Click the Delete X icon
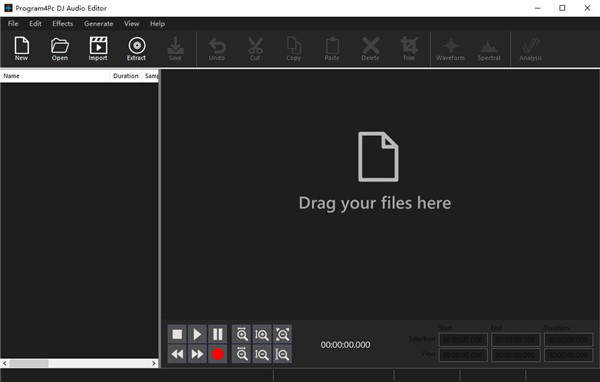Image resolution: width=600 pixels, height=382 pixels. [x=370, y=48]
